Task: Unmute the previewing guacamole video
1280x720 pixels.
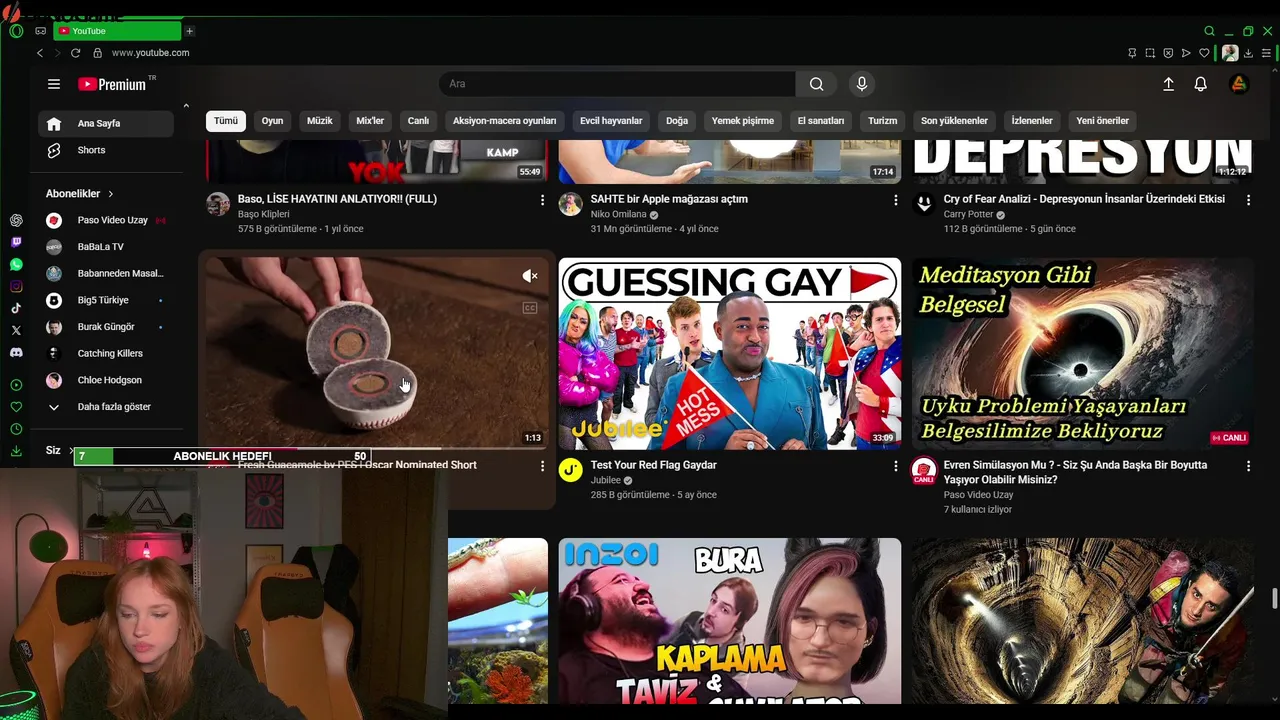Action: click(530, 276)
